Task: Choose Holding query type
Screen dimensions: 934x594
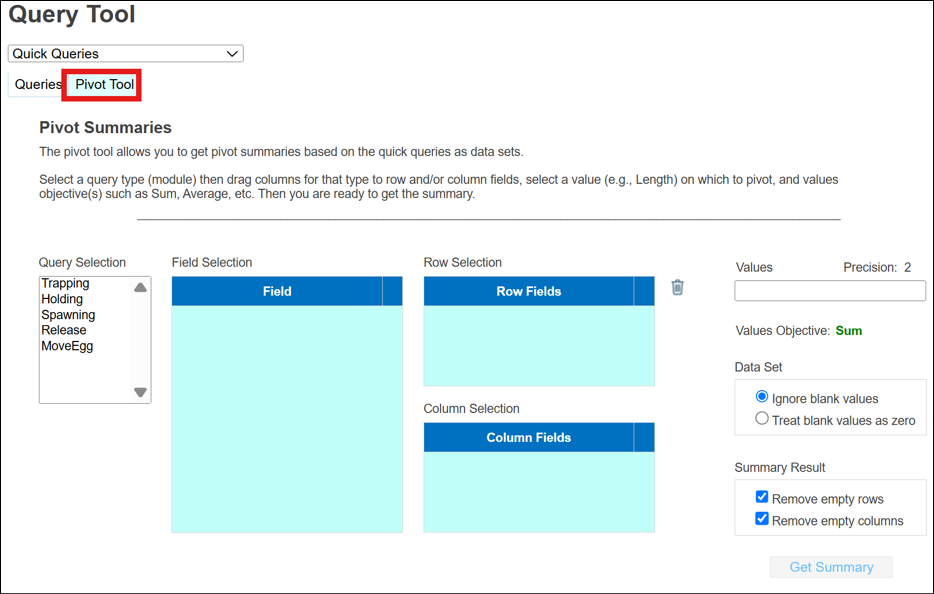Action: click(x=62, y=299)
